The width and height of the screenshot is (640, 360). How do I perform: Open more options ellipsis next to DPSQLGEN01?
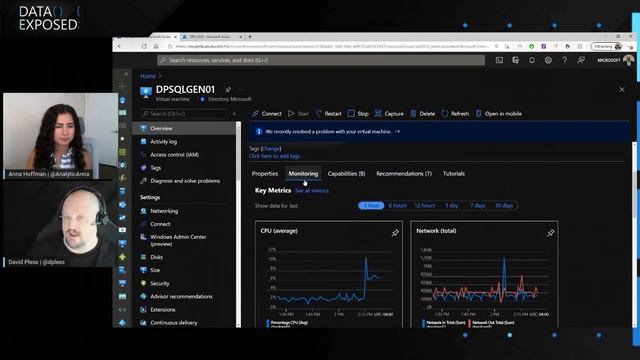(241, 89)
